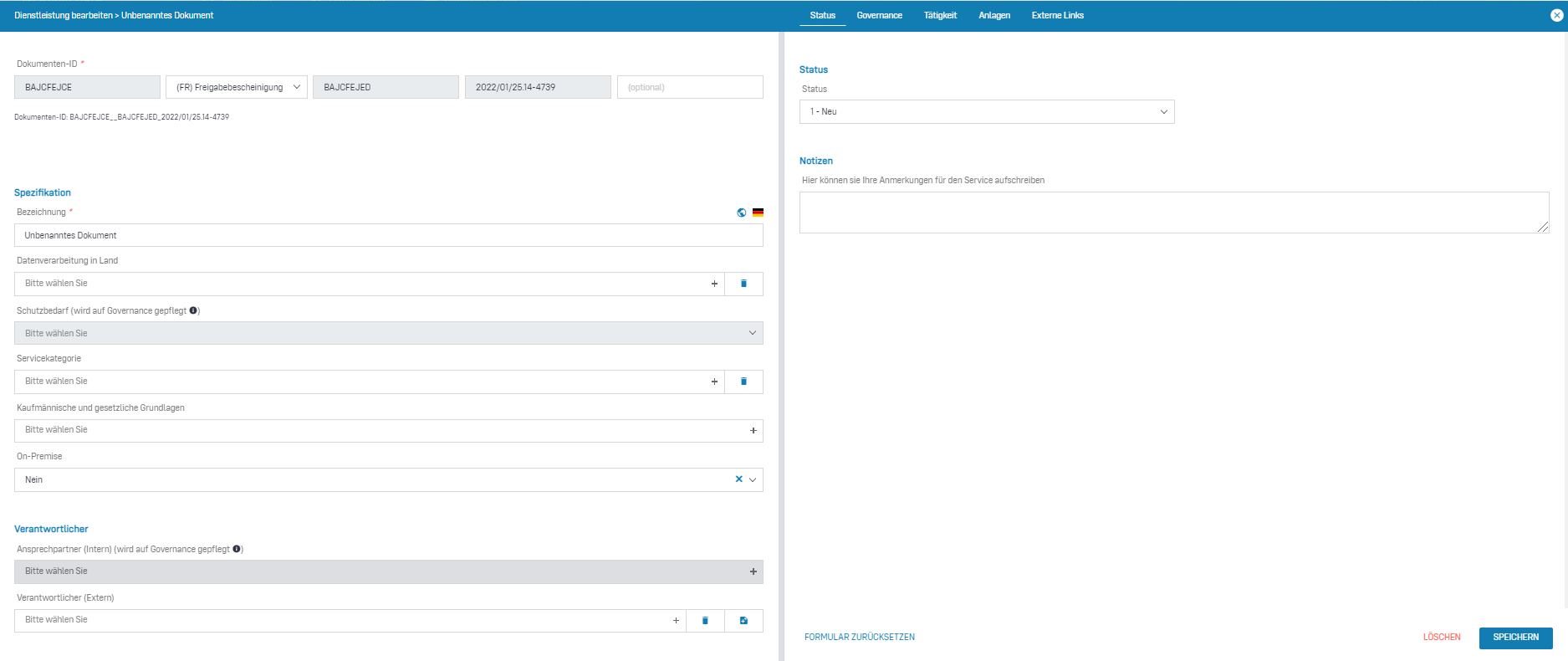Add entry to Kaufmännische und gesetzliche Grundlagen
This screenshot has height=661, width=1568.
pyautogui.click(x=753, y=431)
